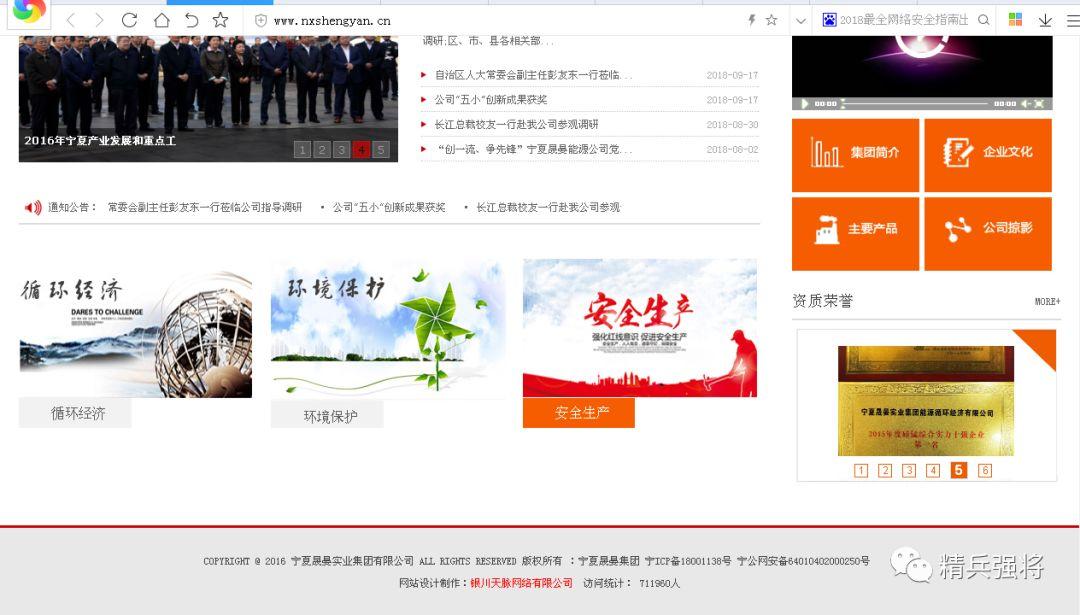
Task: Open the 循环经济 globe banner image
Action: coord(136,334)
